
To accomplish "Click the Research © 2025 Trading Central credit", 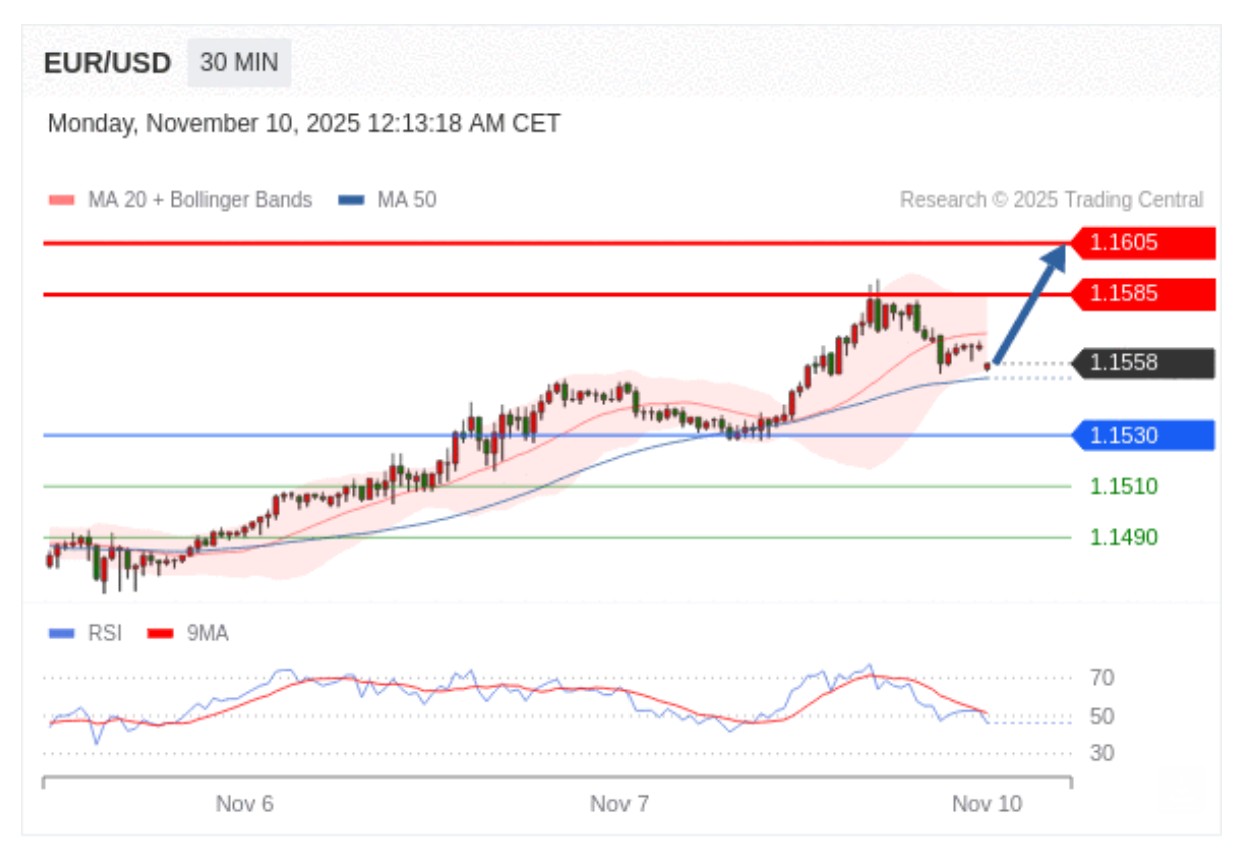I will [x=1051, y=200].
